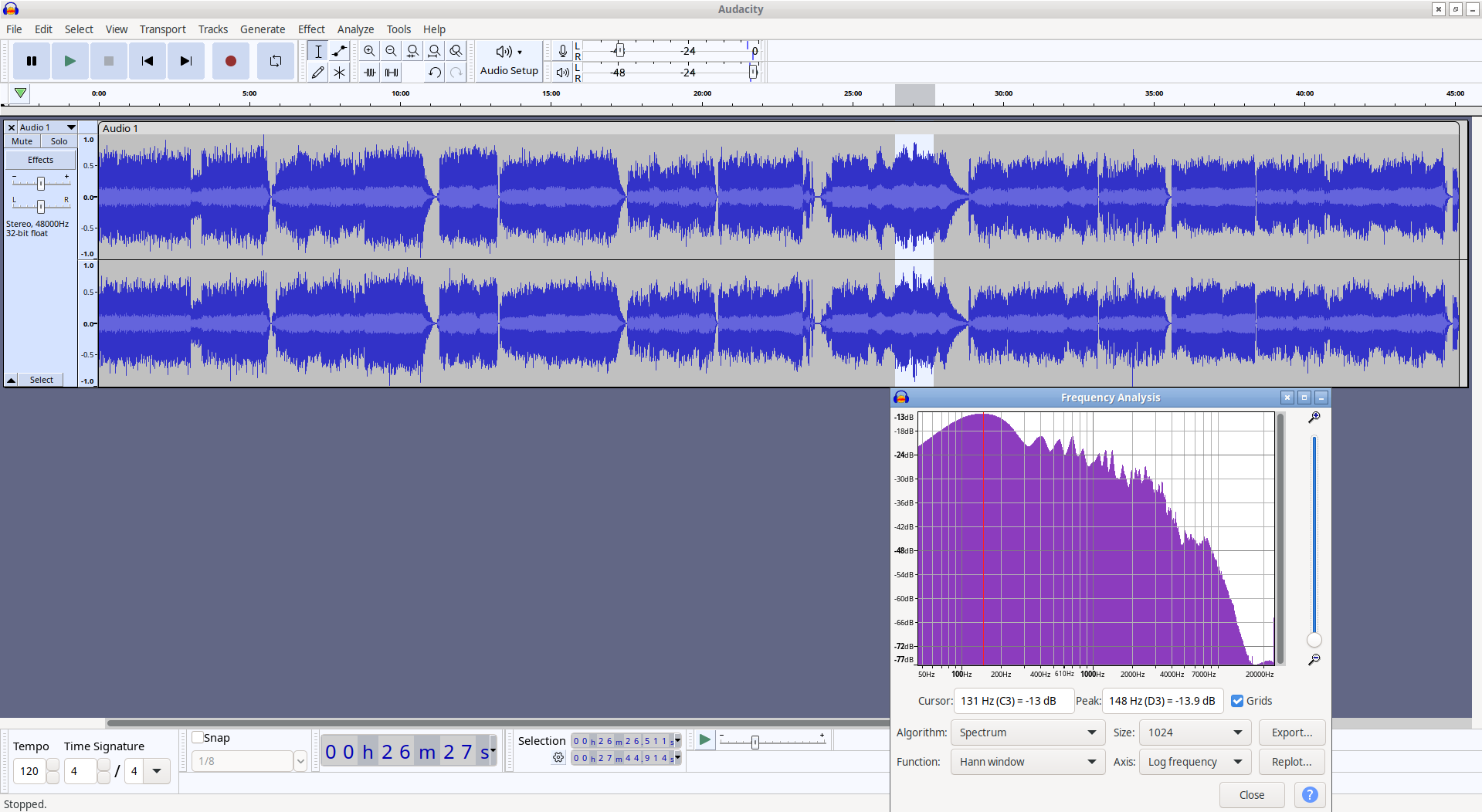Click the track Select button

42,380
